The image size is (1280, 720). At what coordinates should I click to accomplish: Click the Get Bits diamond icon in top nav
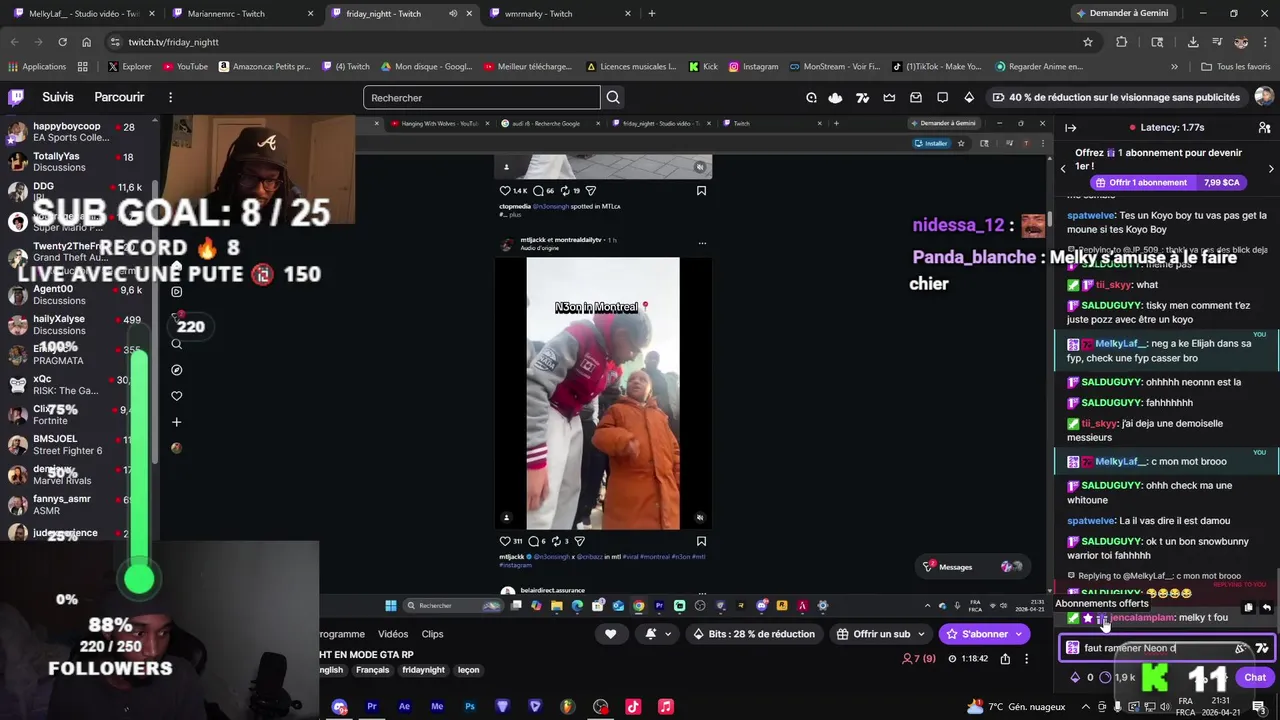[968, 97]
